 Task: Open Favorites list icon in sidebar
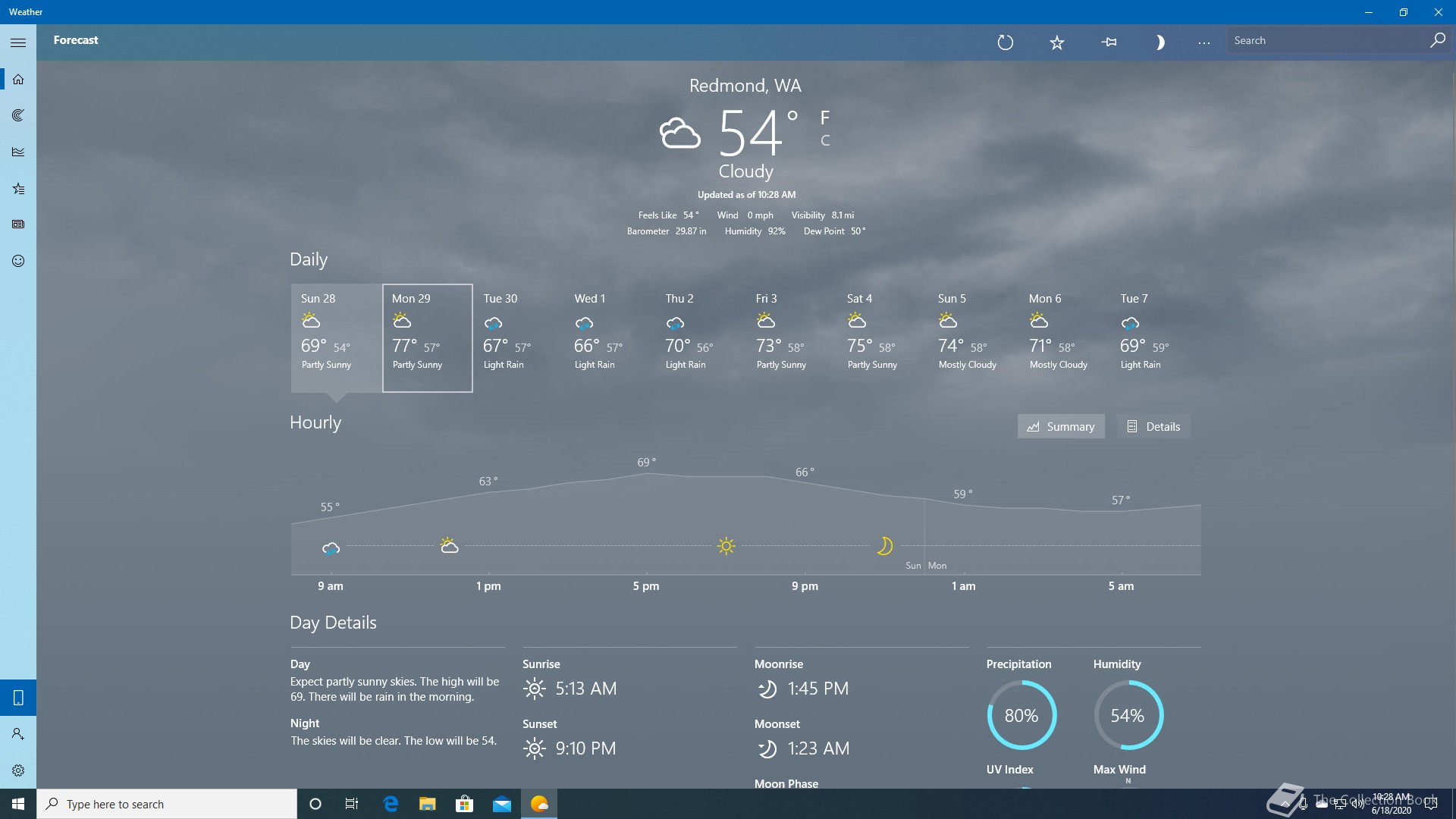point(18,188)
